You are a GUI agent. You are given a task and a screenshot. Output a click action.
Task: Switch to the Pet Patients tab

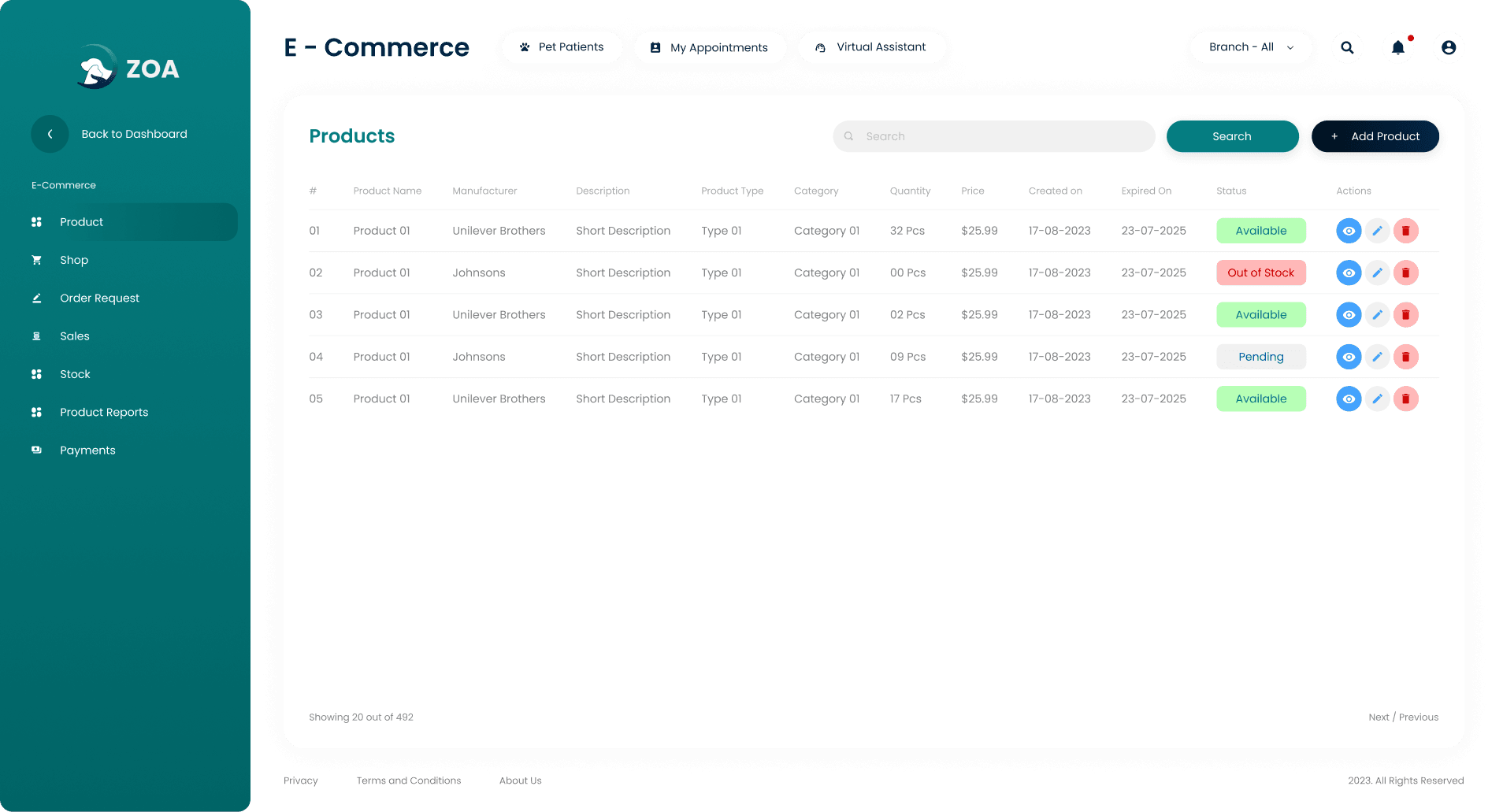point(562,47)
